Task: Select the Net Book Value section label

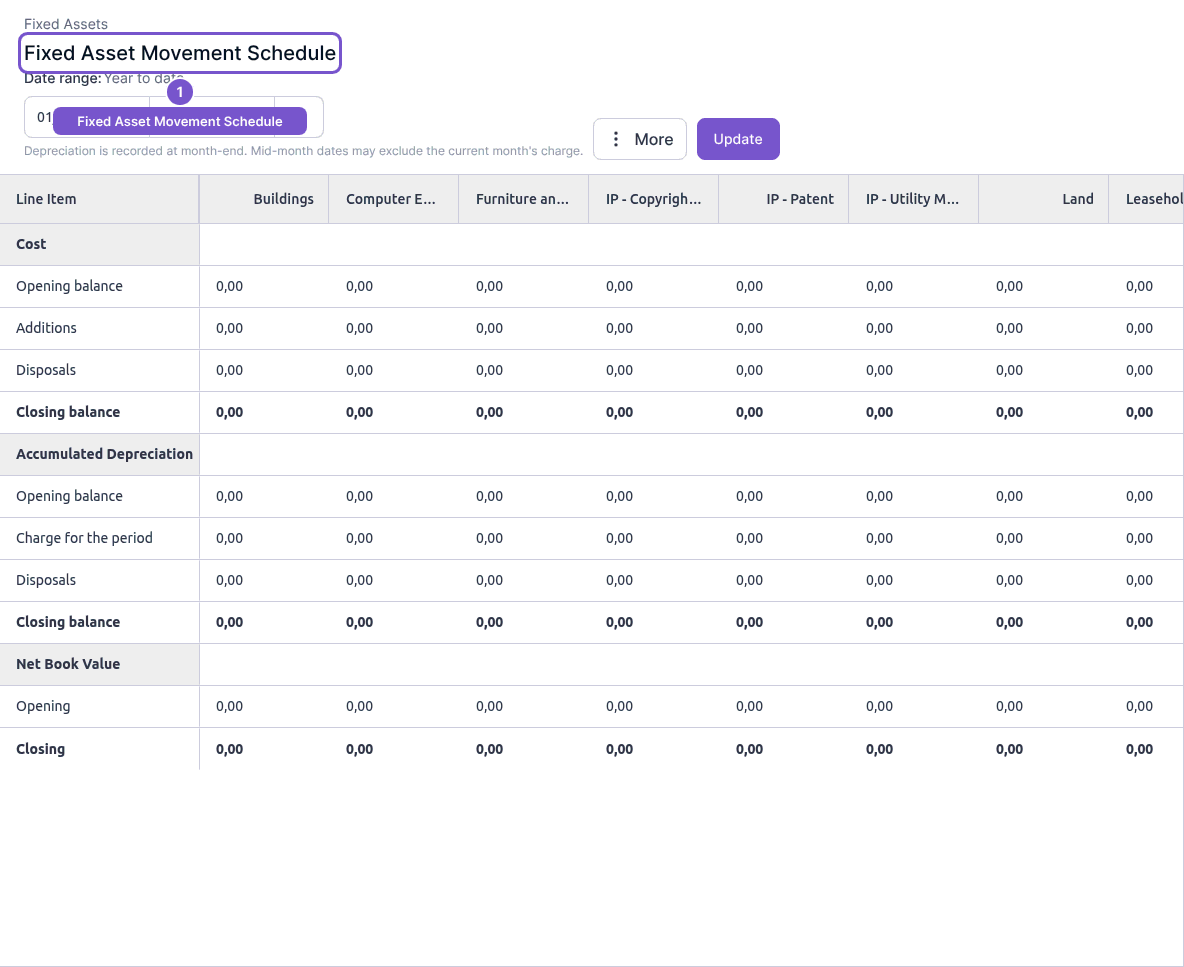Action: 68,664
